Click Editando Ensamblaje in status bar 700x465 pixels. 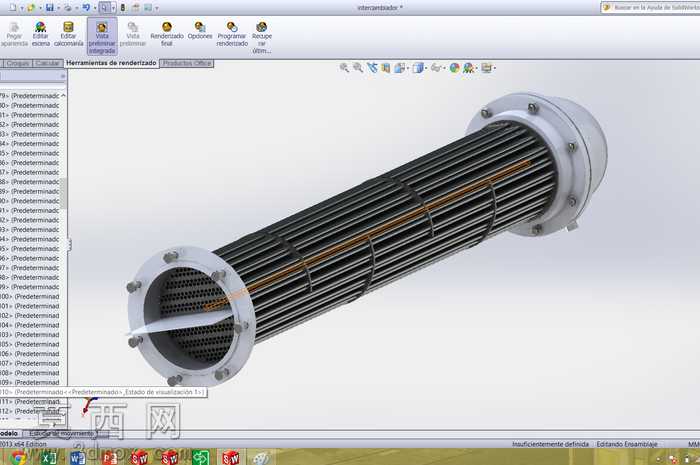627,444
